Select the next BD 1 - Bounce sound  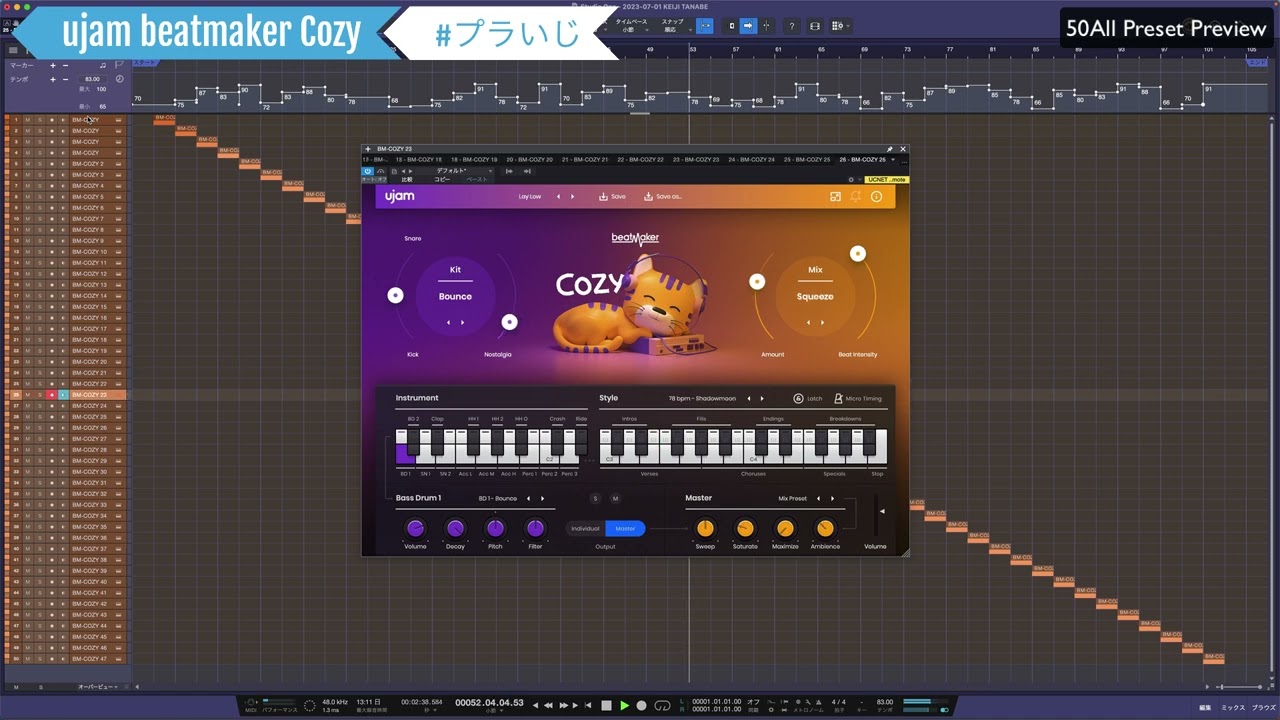click(542, 498)
